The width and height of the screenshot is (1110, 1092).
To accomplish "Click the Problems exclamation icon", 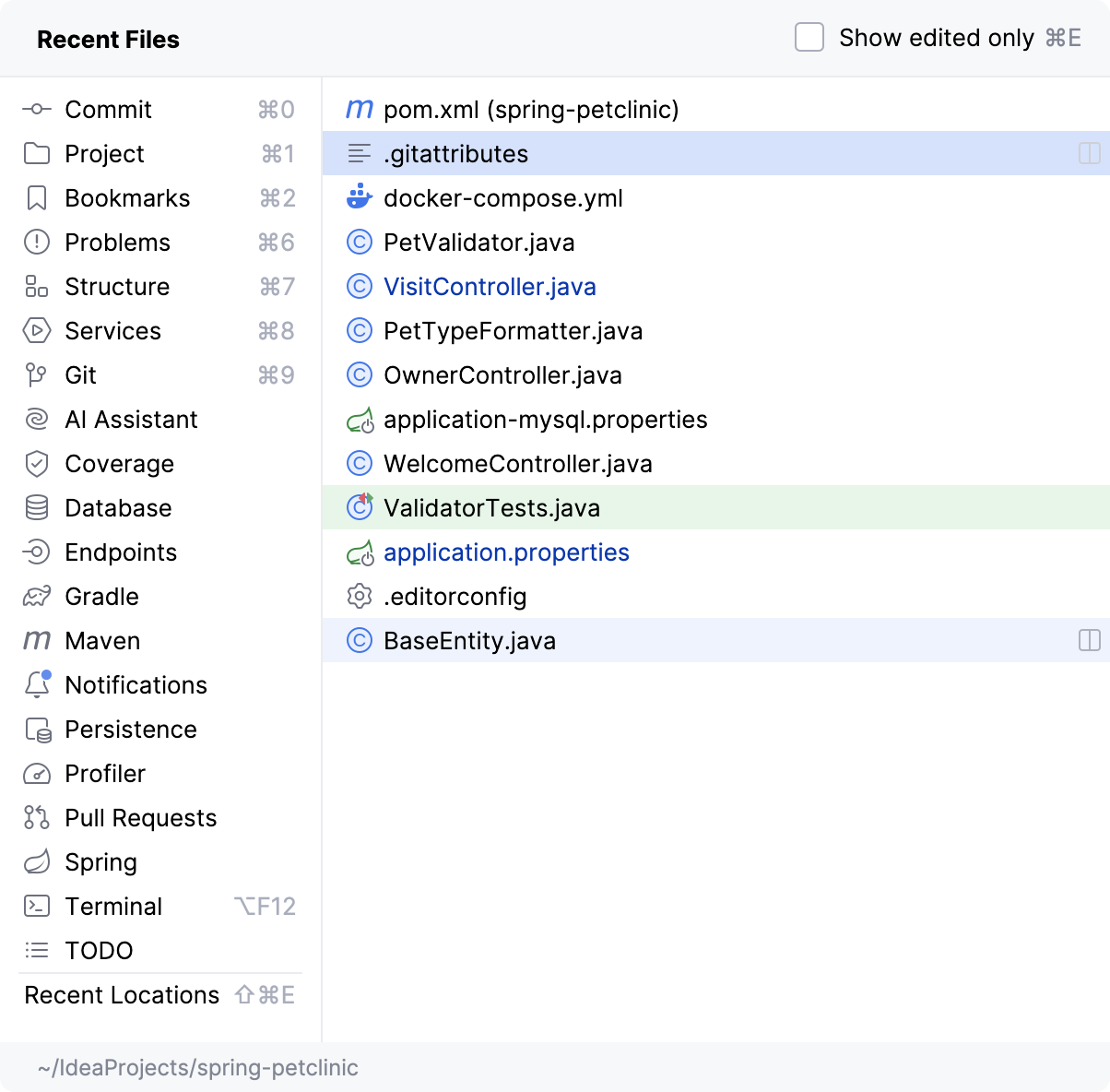I will point(37,243).
